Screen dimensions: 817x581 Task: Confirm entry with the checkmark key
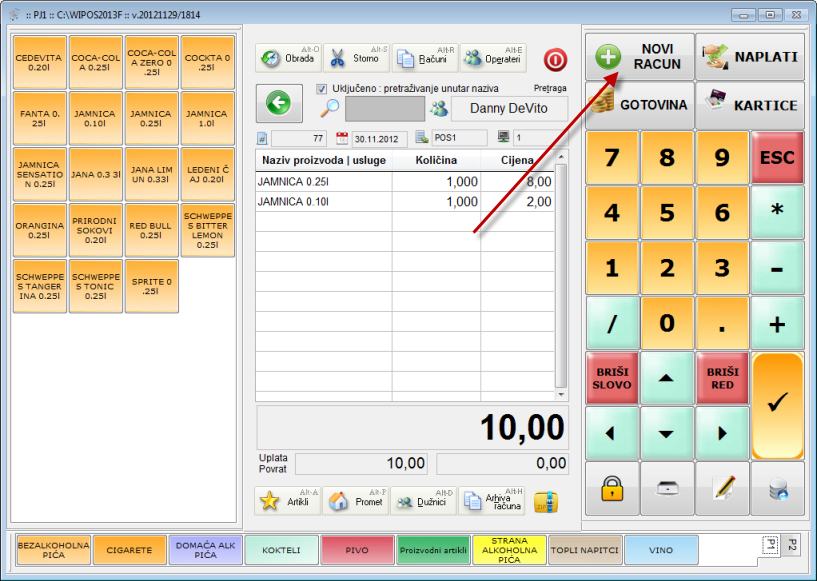[x=777, y=404]
